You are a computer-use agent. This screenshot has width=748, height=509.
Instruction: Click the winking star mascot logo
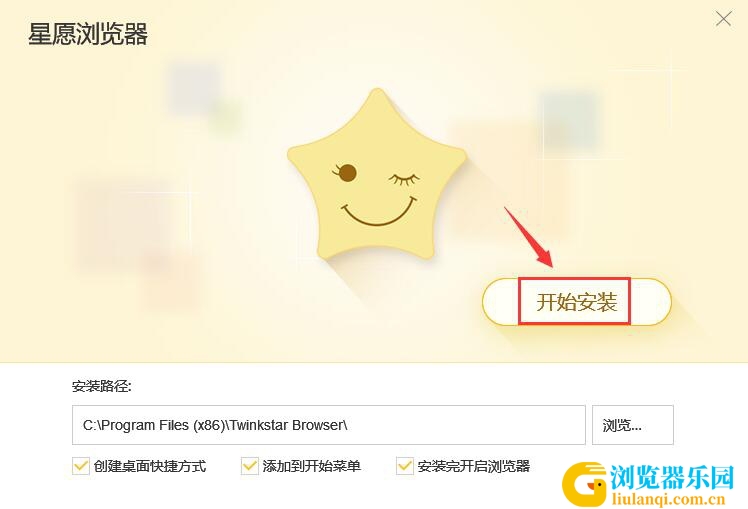point(376,175)
